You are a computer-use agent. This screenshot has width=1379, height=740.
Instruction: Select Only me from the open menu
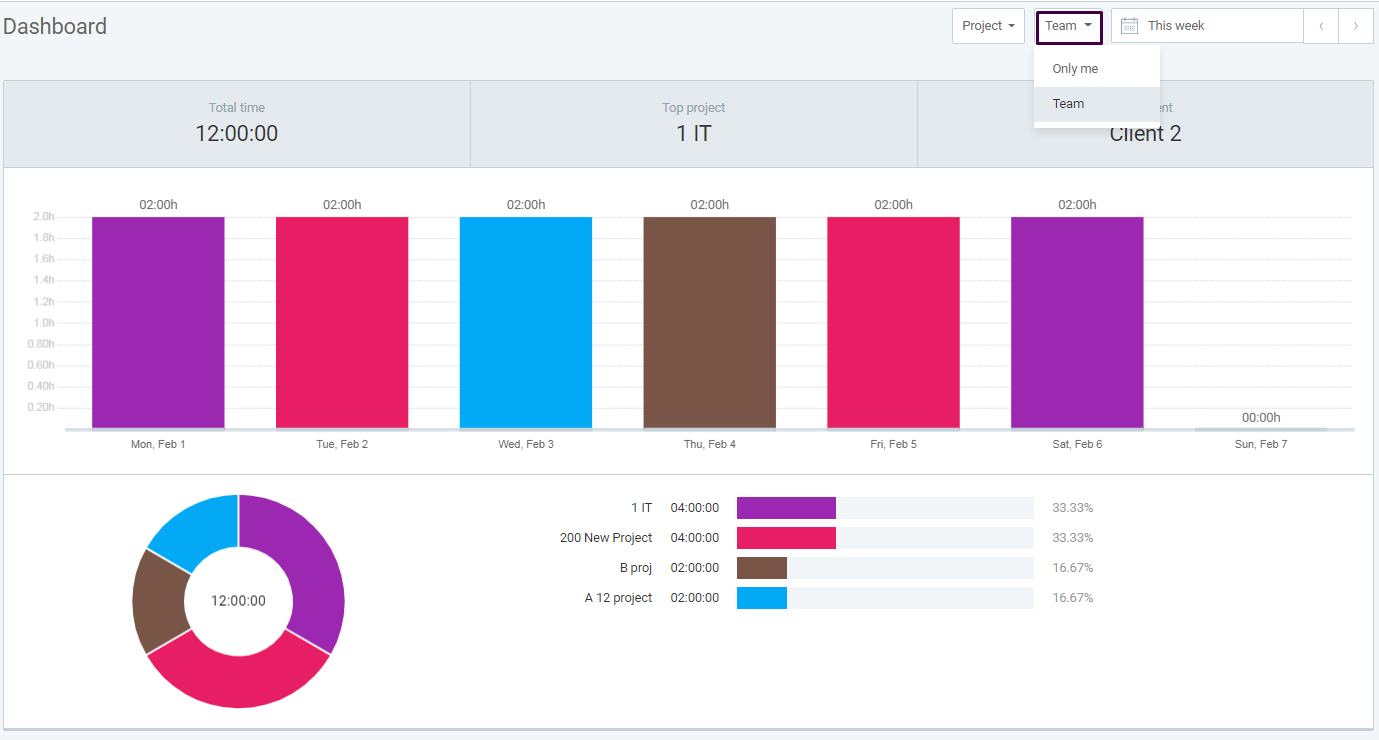pos(1074,68)
